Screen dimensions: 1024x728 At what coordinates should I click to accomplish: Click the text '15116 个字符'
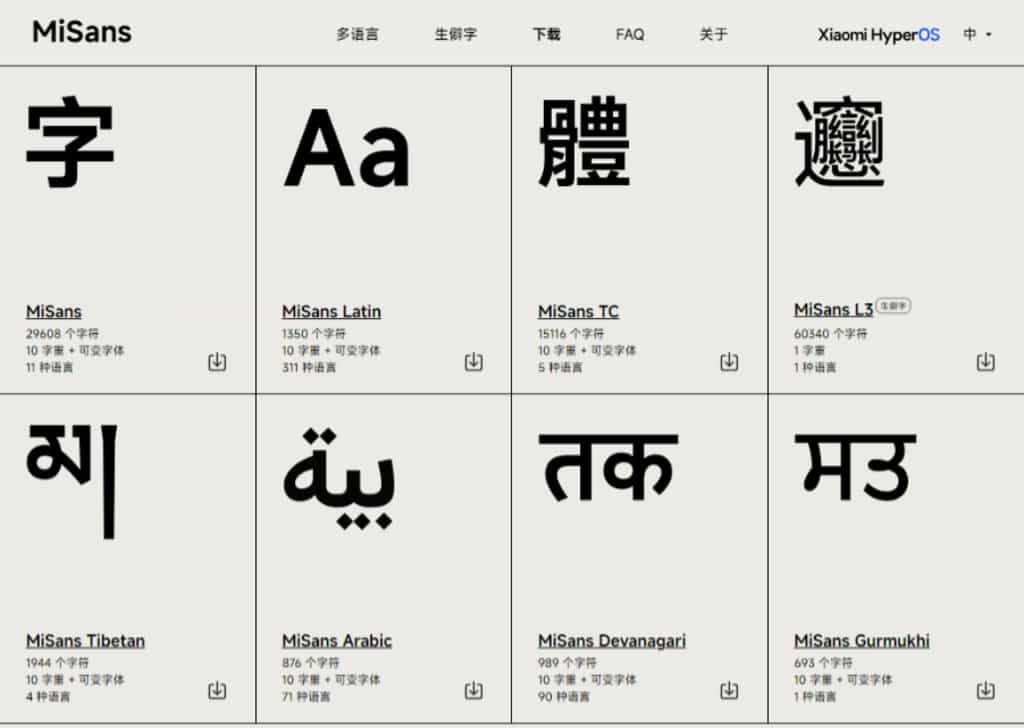tap(571, 334)
